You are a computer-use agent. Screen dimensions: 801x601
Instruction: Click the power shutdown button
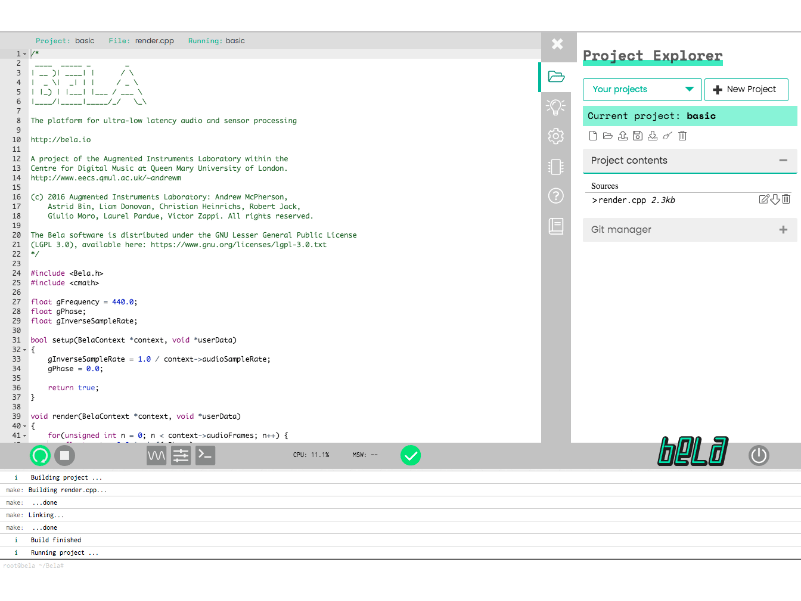point(759,455)
